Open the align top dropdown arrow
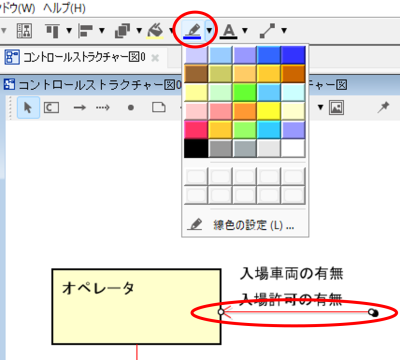The image size is (400, 360). [69, 31]
